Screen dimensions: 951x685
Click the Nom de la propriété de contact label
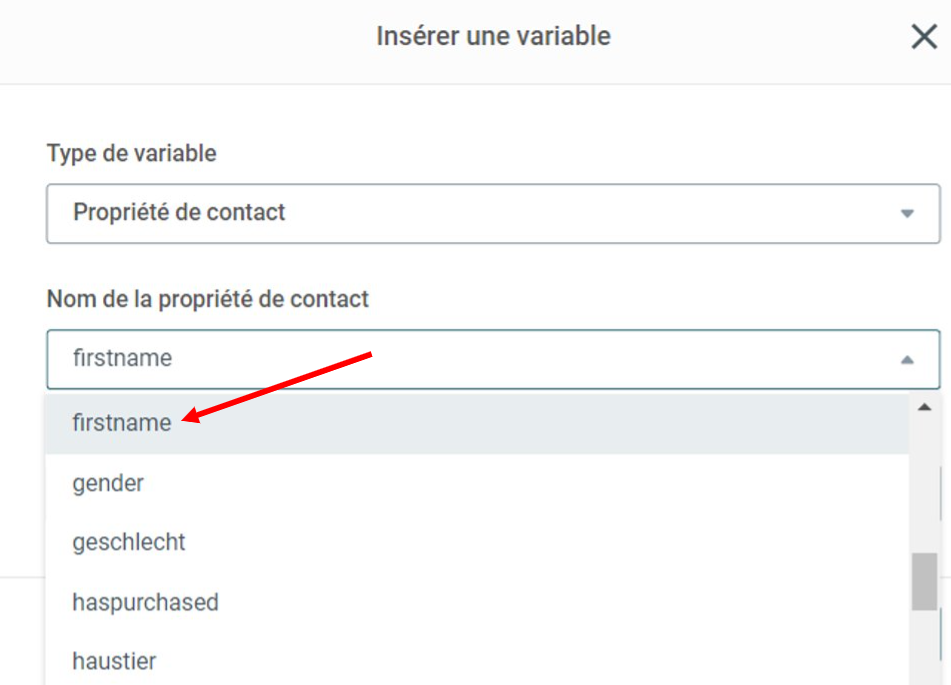pos(207,299)
